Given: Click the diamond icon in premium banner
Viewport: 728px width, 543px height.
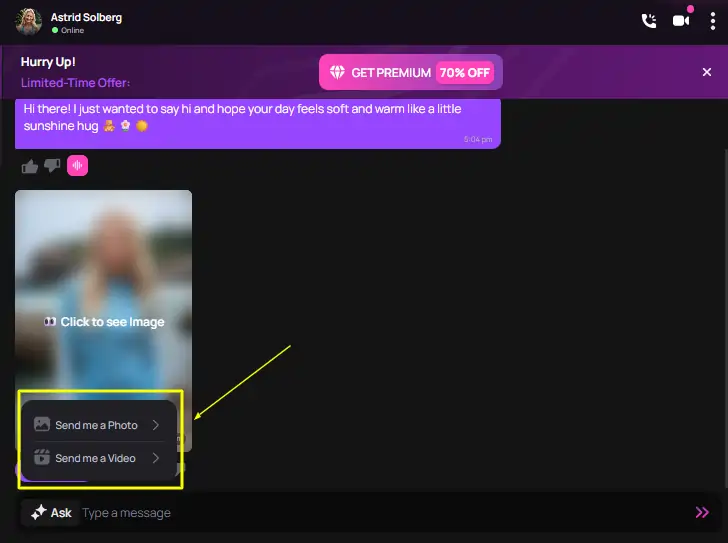Looking at the screenshot, I should (x=337, y=72).
